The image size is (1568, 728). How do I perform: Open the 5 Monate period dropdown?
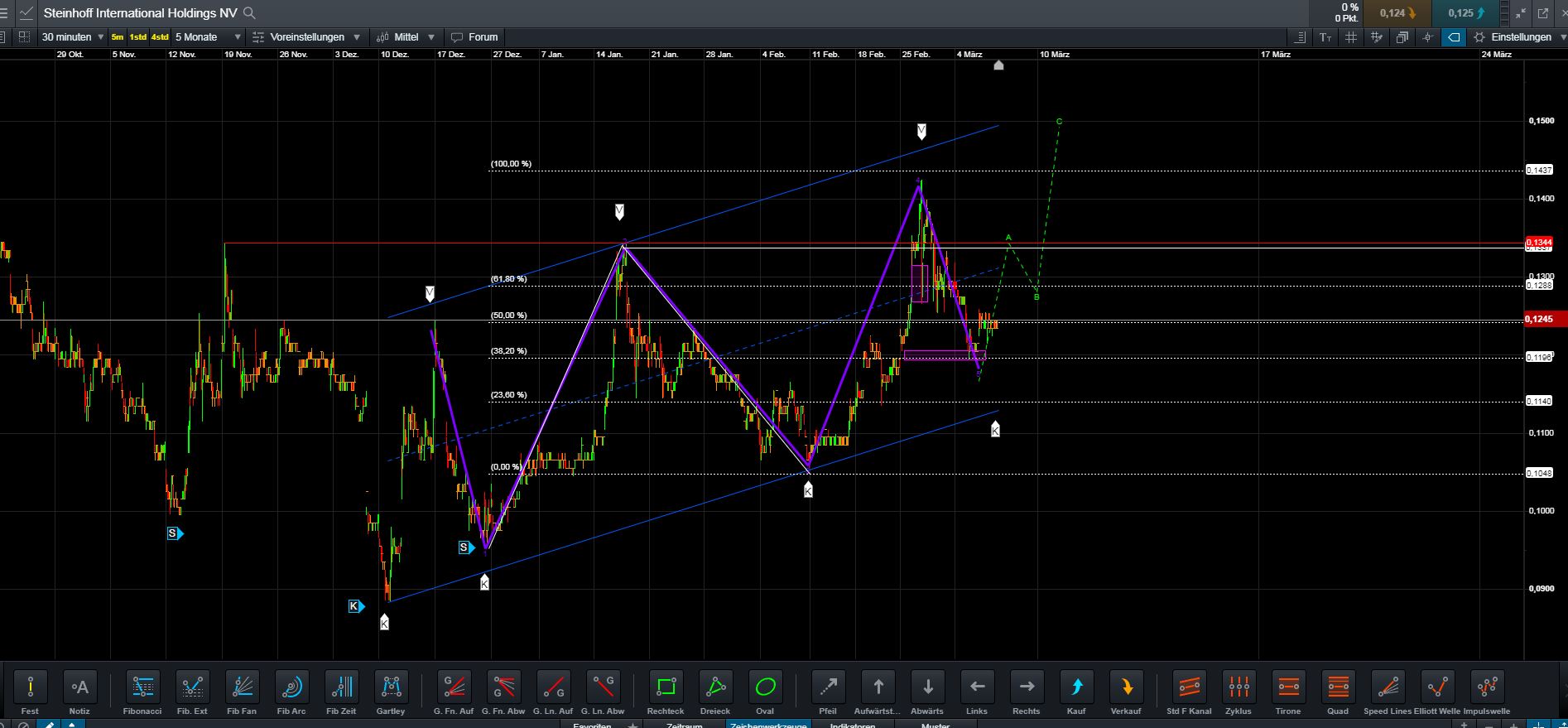pos(208,37)
